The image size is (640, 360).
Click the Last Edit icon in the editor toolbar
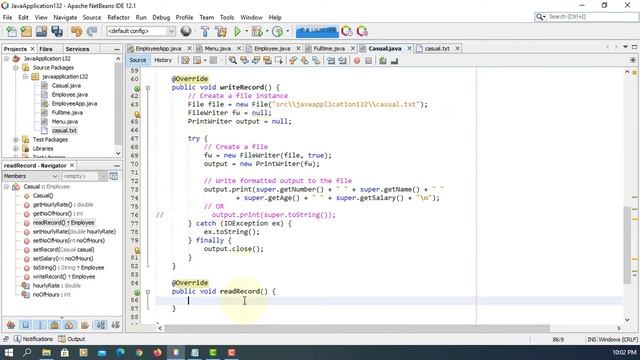pyautogui.click(x=185, y=60)
